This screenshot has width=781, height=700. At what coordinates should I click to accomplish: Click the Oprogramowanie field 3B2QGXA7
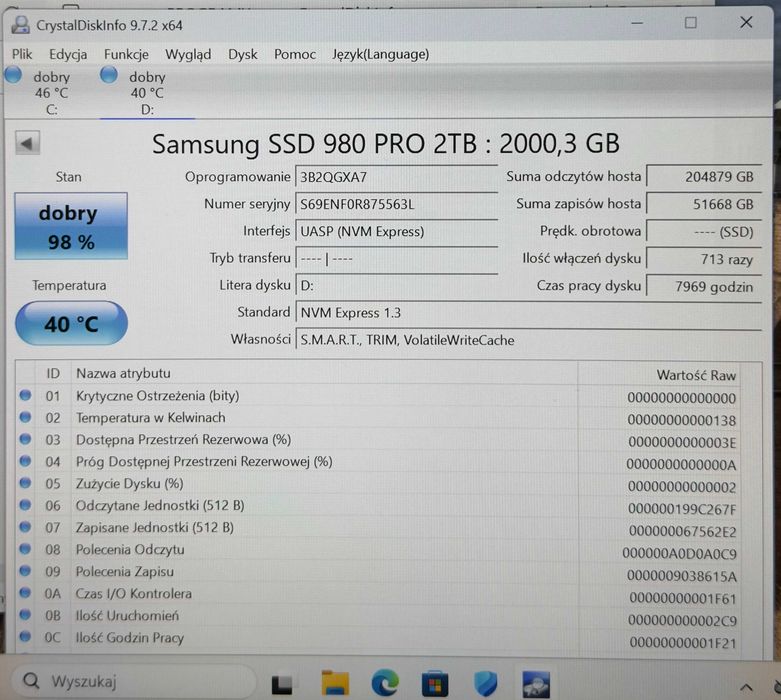click(x=396, y=177)
